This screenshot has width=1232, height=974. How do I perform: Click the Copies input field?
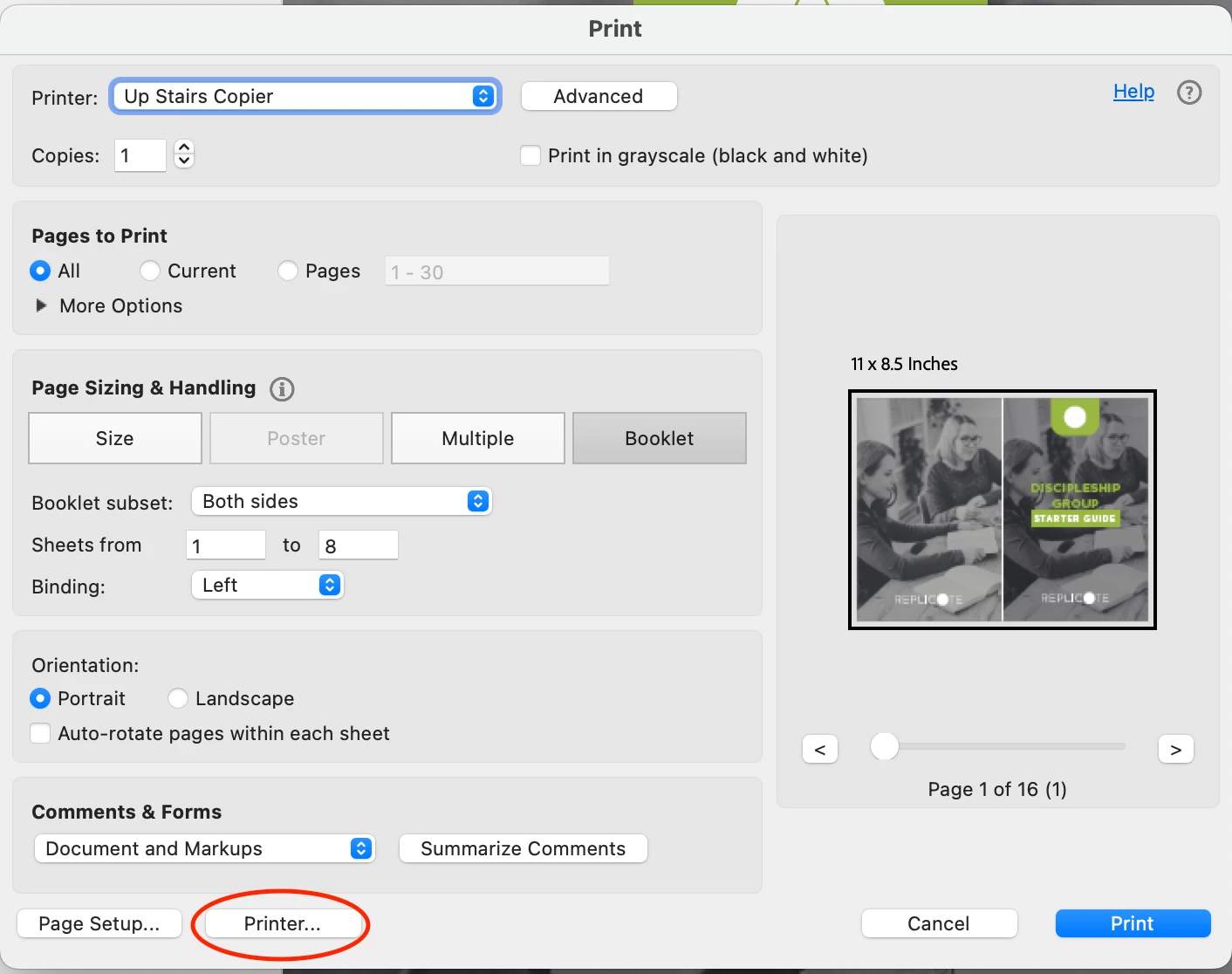(140, 155)
